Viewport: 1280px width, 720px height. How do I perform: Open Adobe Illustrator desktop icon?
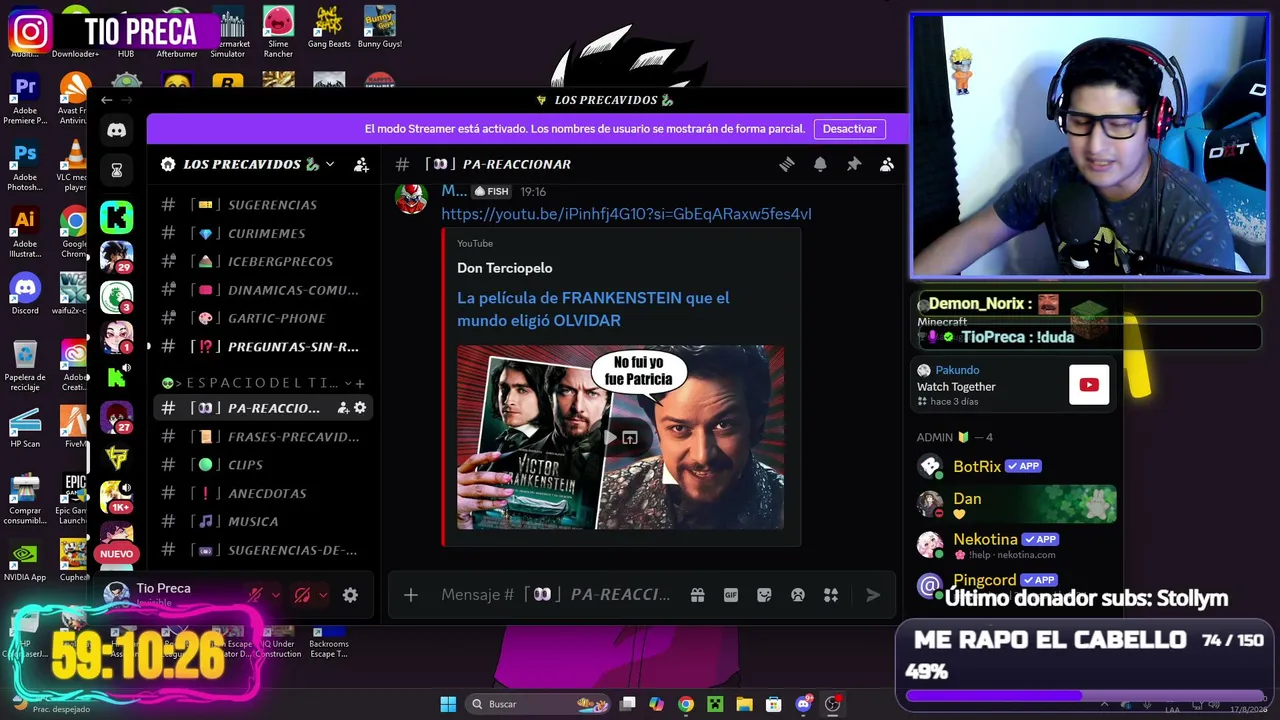26,233
